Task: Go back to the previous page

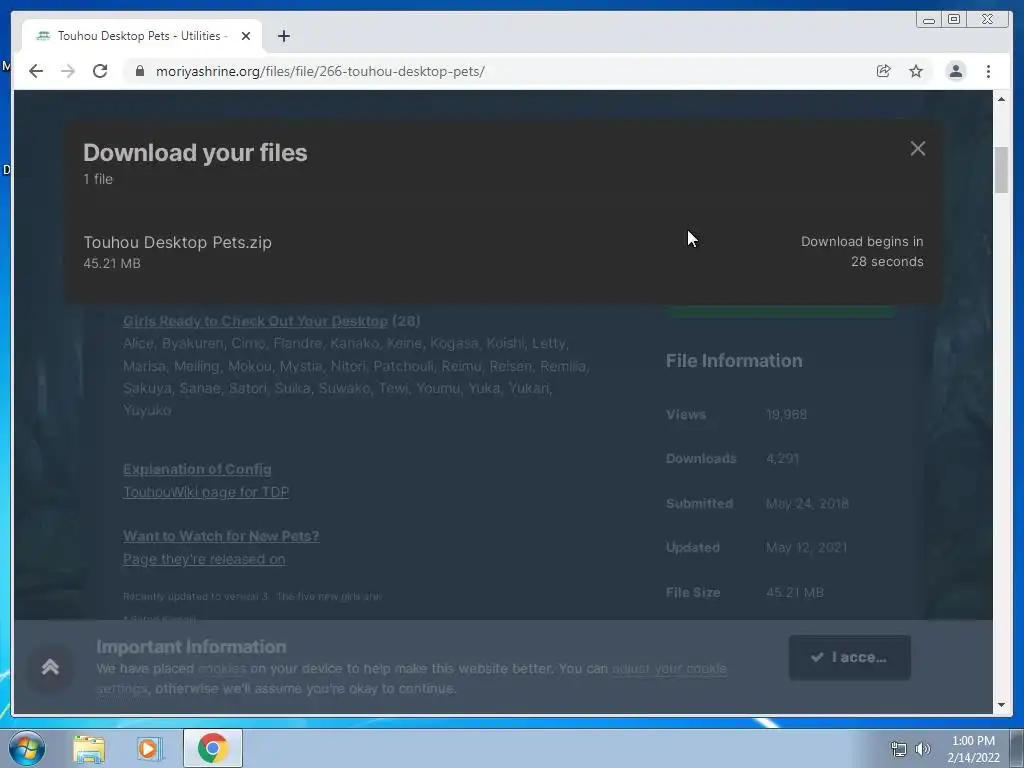Action: coord(36,71)
